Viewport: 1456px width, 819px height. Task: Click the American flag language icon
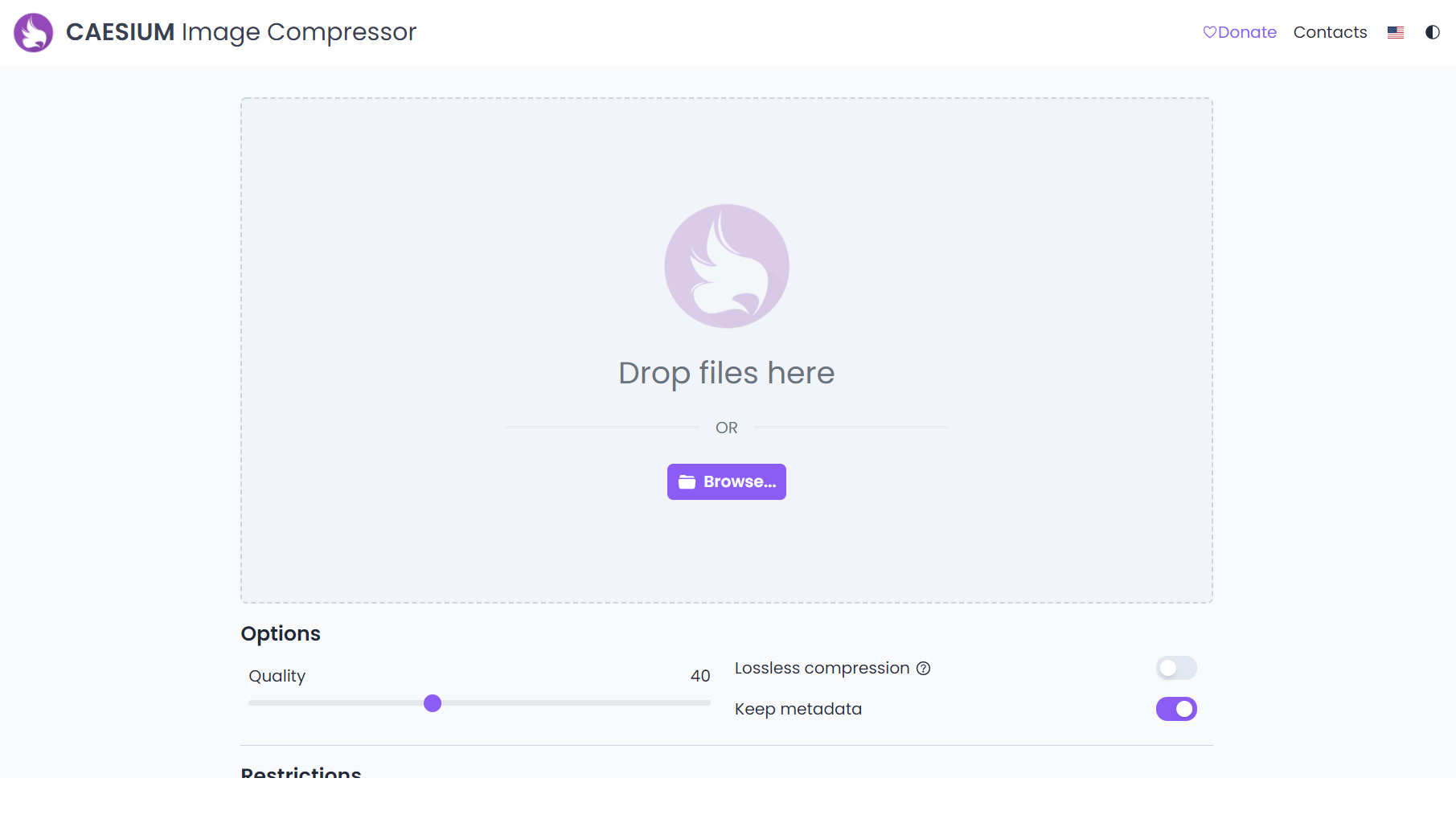(x=1396, y=32)
